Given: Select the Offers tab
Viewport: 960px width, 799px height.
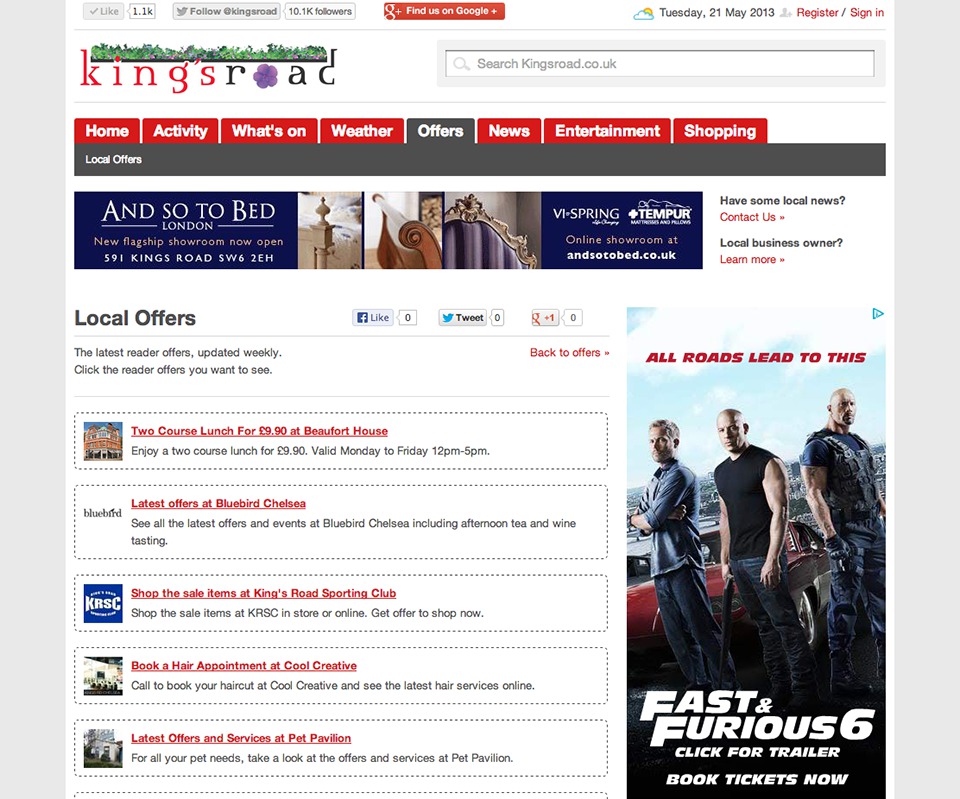Looking at the screenshot, I should [x=440, y=131].
